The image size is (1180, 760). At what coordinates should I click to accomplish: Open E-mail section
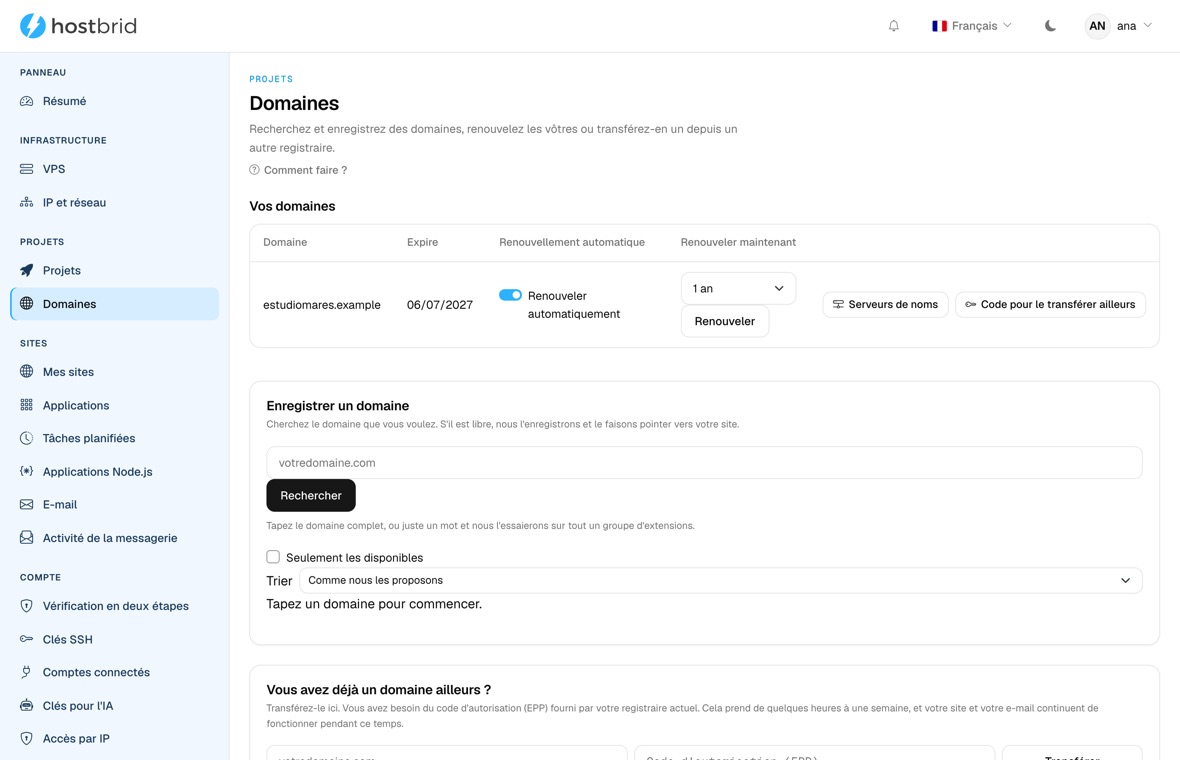pyautogui.click(x=114, y=504)
